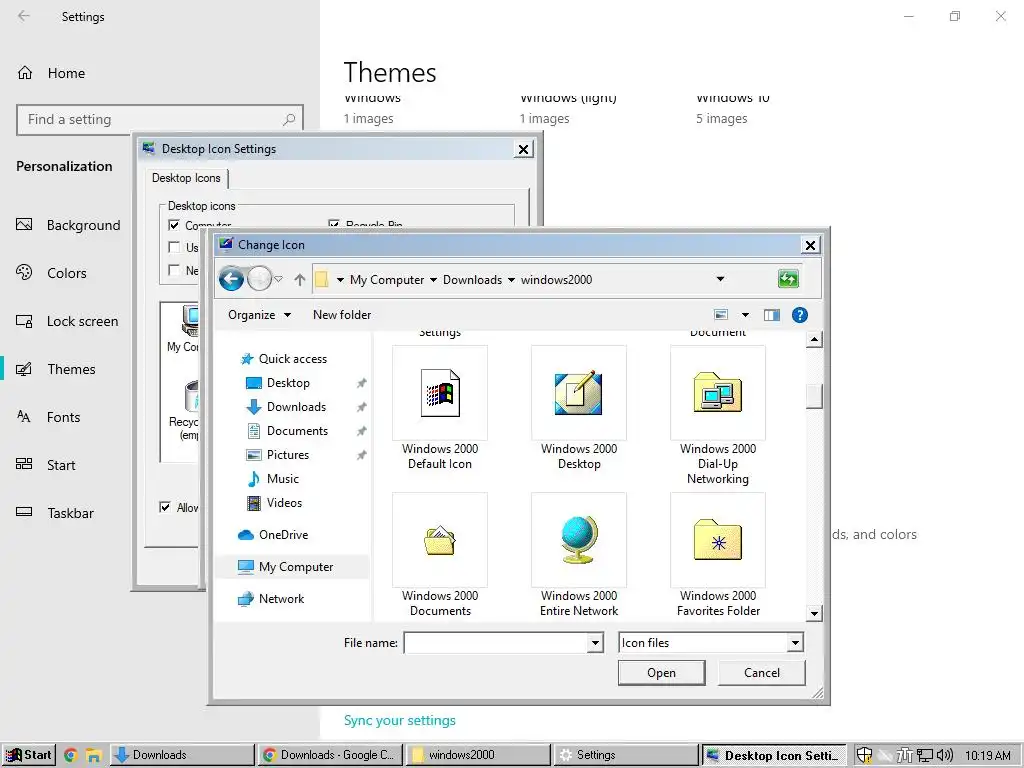Click the Start button on taskbar
The height and width of the screenshot is (768, 1024).
coord(29,755)
